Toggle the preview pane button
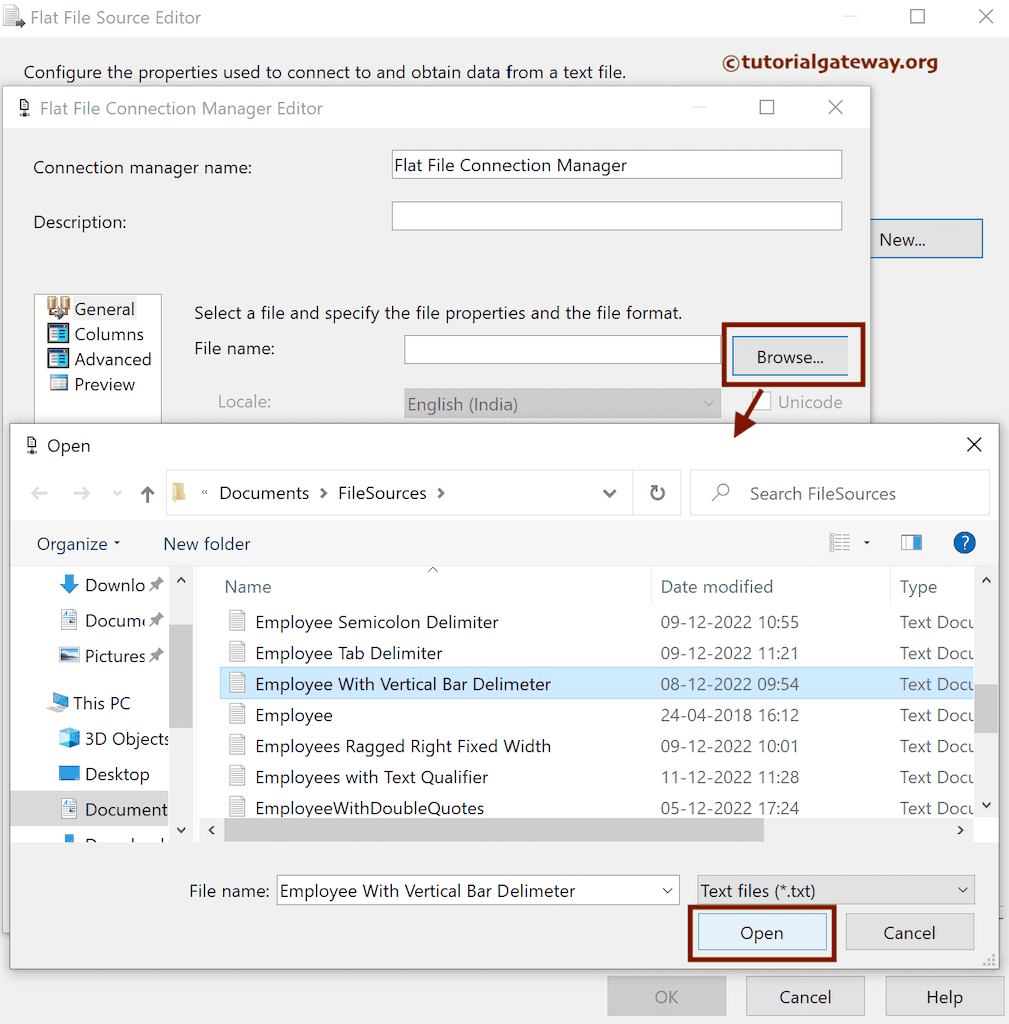1009x1024 pixels. coord(911,542)
